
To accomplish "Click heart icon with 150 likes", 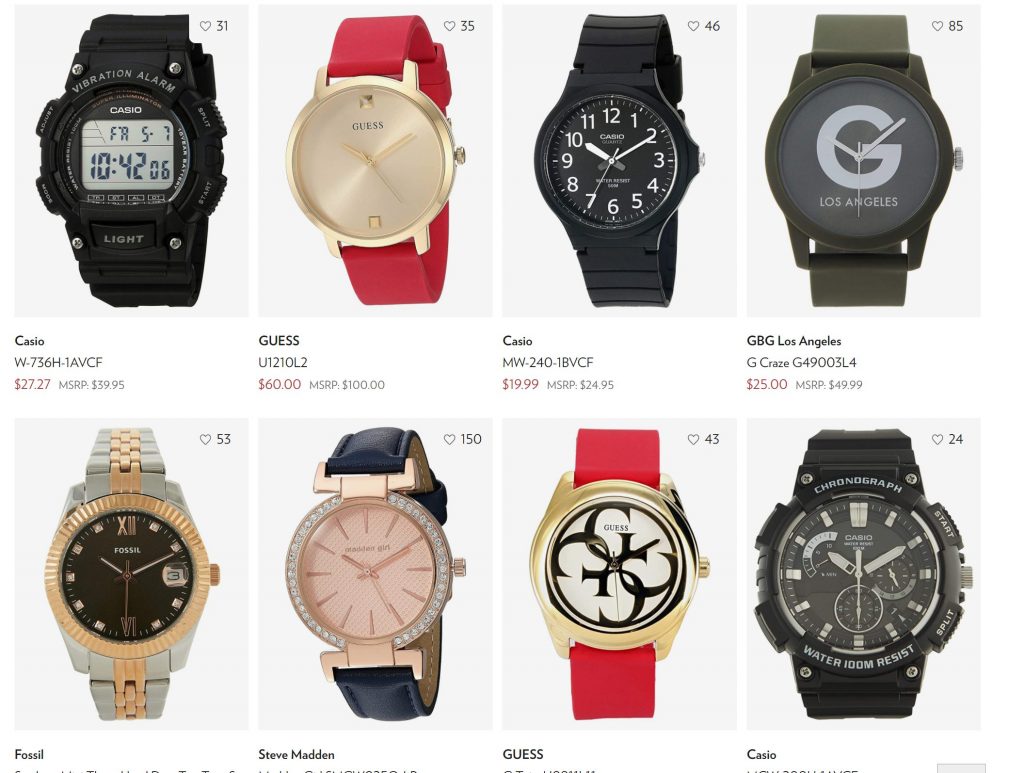I will click(x=449, y=439).
